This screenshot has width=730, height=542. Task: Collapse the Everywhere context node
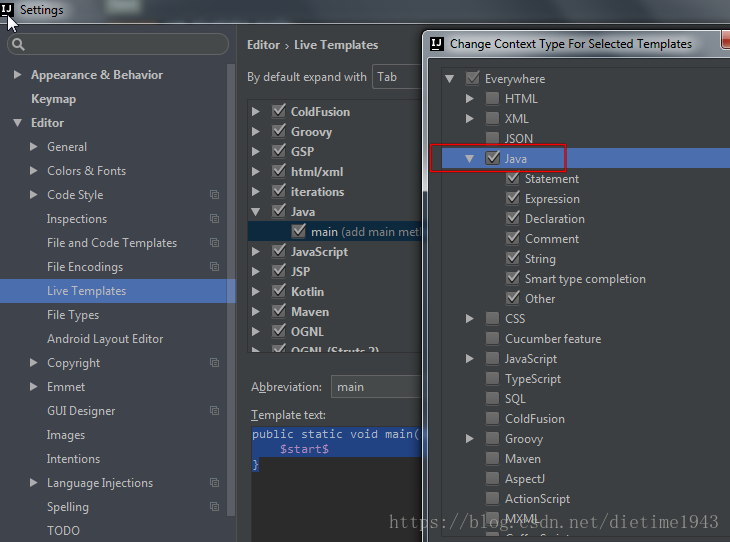point(450,79)
